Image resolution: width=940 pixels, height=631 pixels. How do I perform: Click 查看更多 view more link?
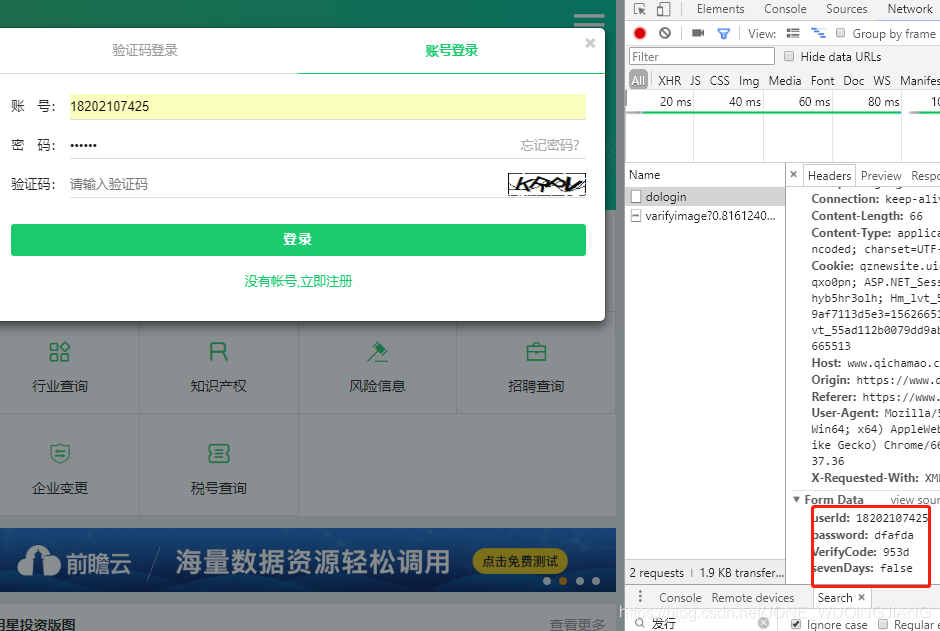(577, 624)
